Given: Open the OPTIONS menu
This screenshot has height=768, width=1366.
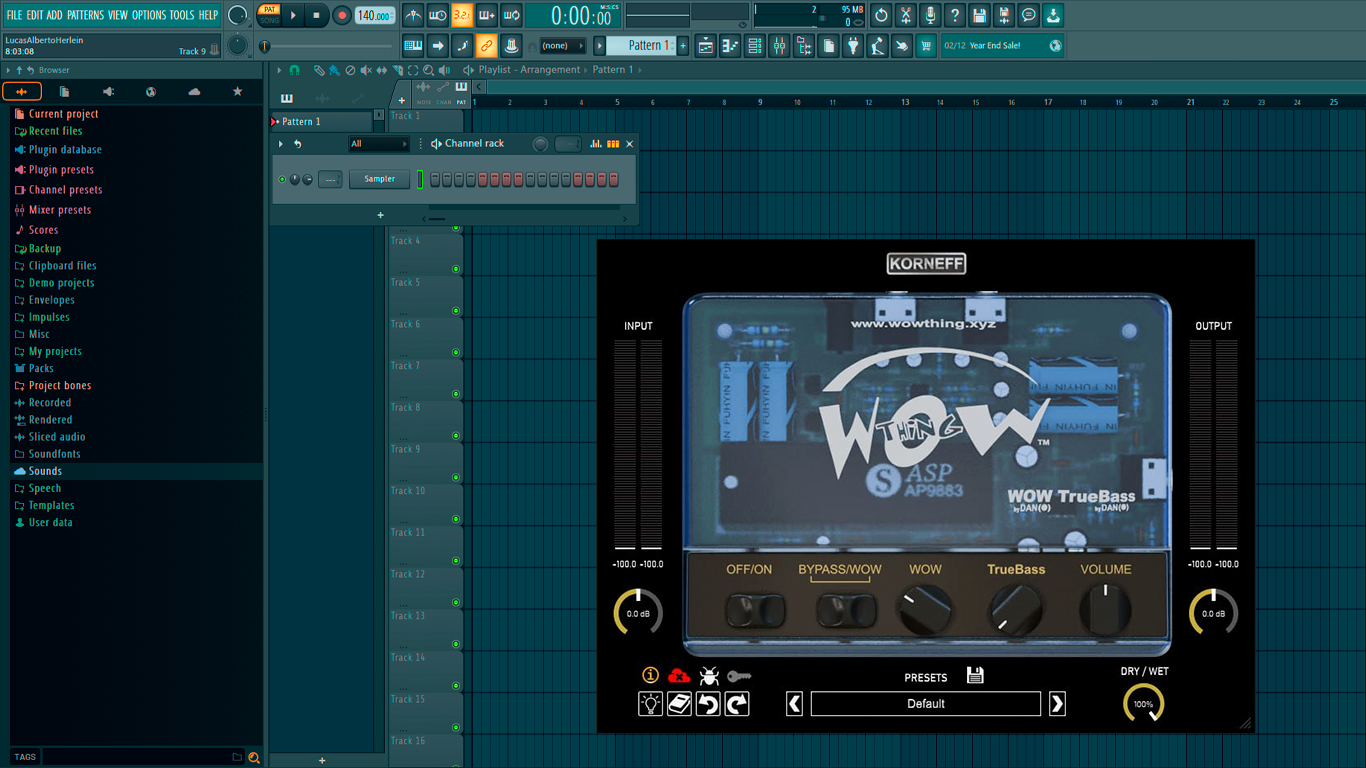Looking at the screenshot, I should [149, 15].
